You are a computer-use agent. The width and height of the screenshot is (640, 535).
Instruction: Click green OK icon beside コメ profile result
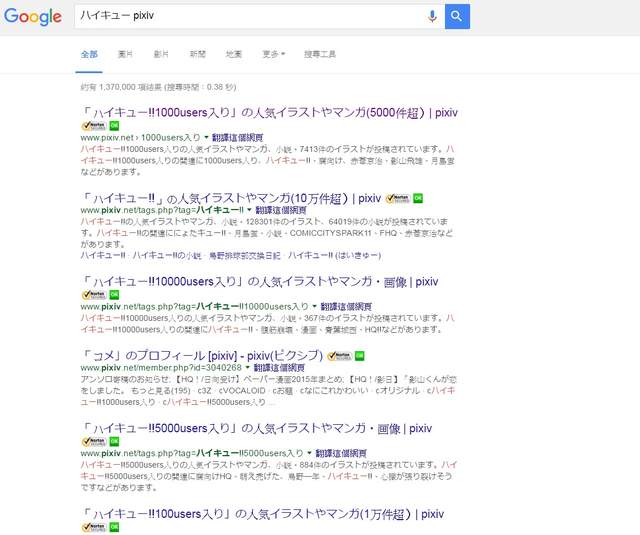pos(360,356)
